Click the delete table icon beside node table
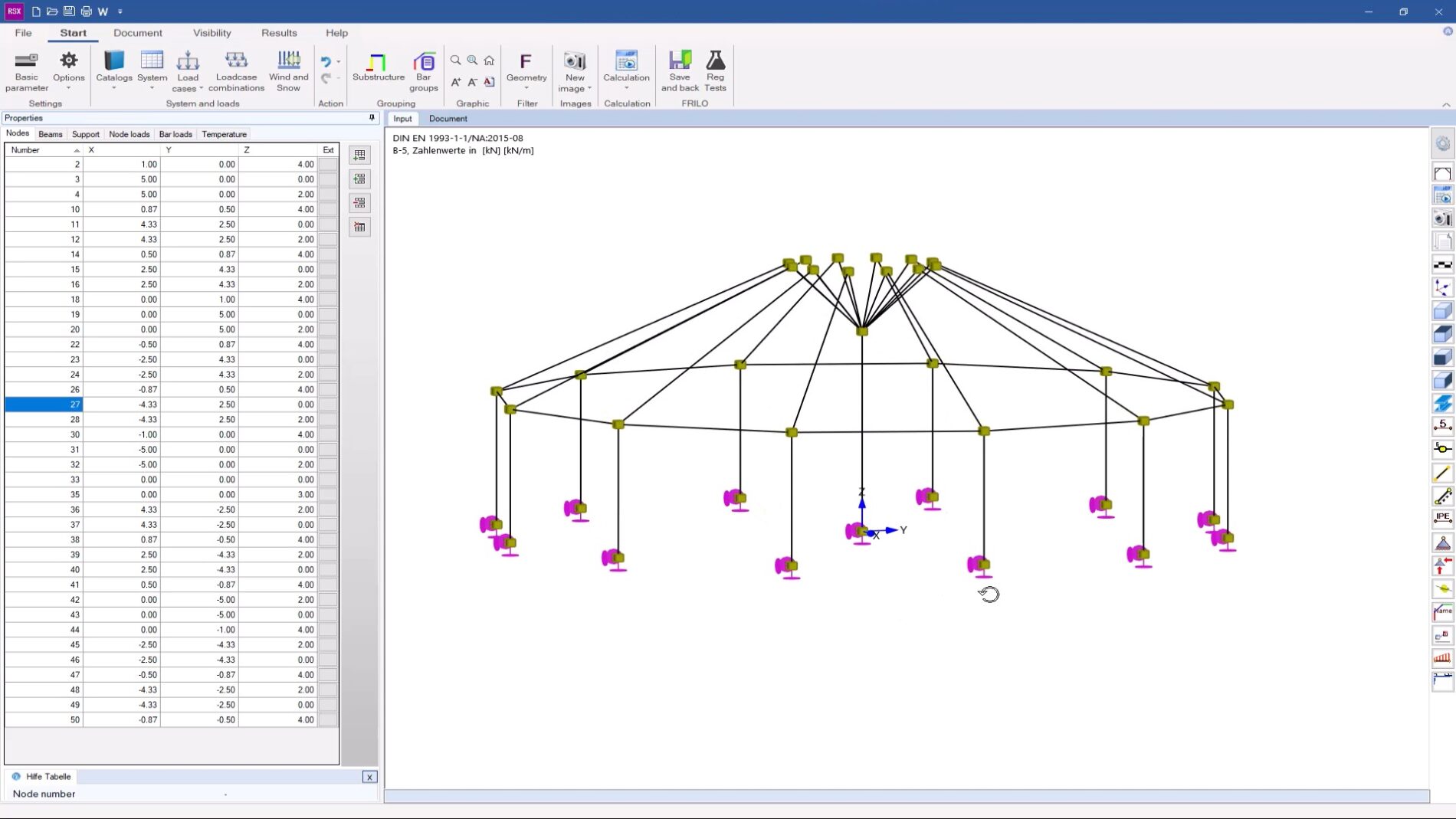 pos(359,228)
